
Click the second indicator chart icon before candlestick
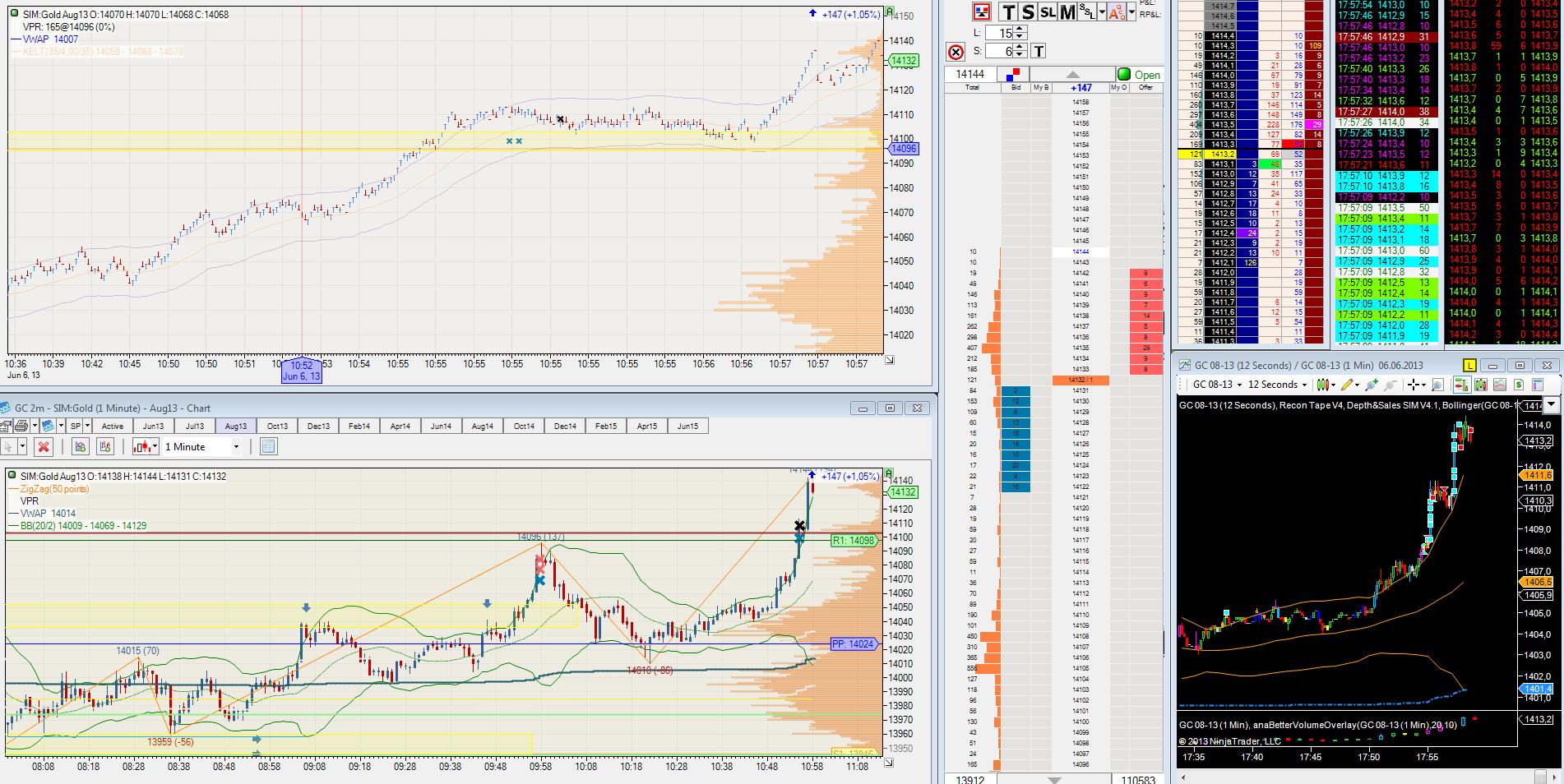[x=105, y=446]
